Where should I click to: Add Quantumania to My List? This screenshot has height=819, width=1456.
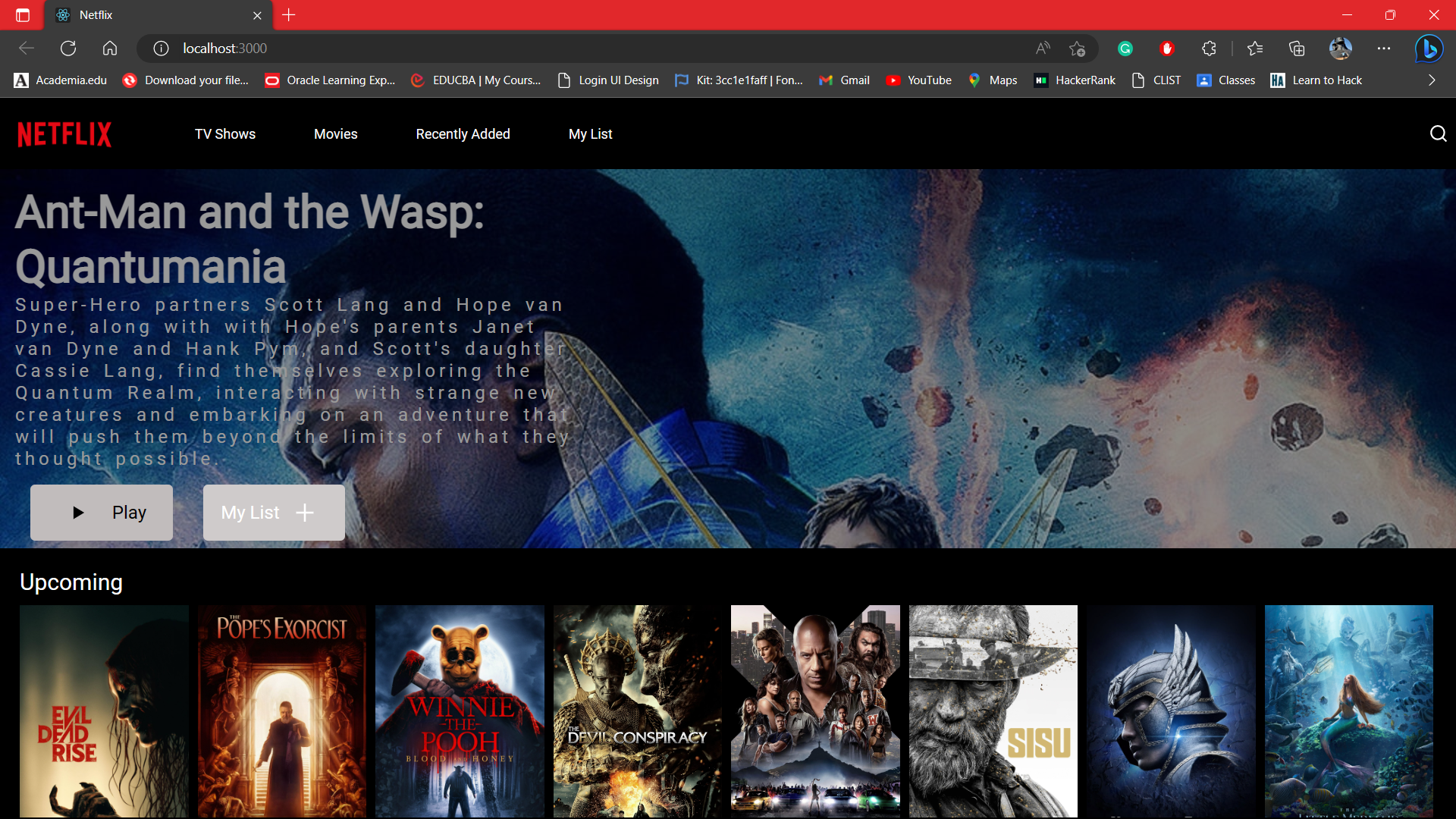[x=273, y=512]
